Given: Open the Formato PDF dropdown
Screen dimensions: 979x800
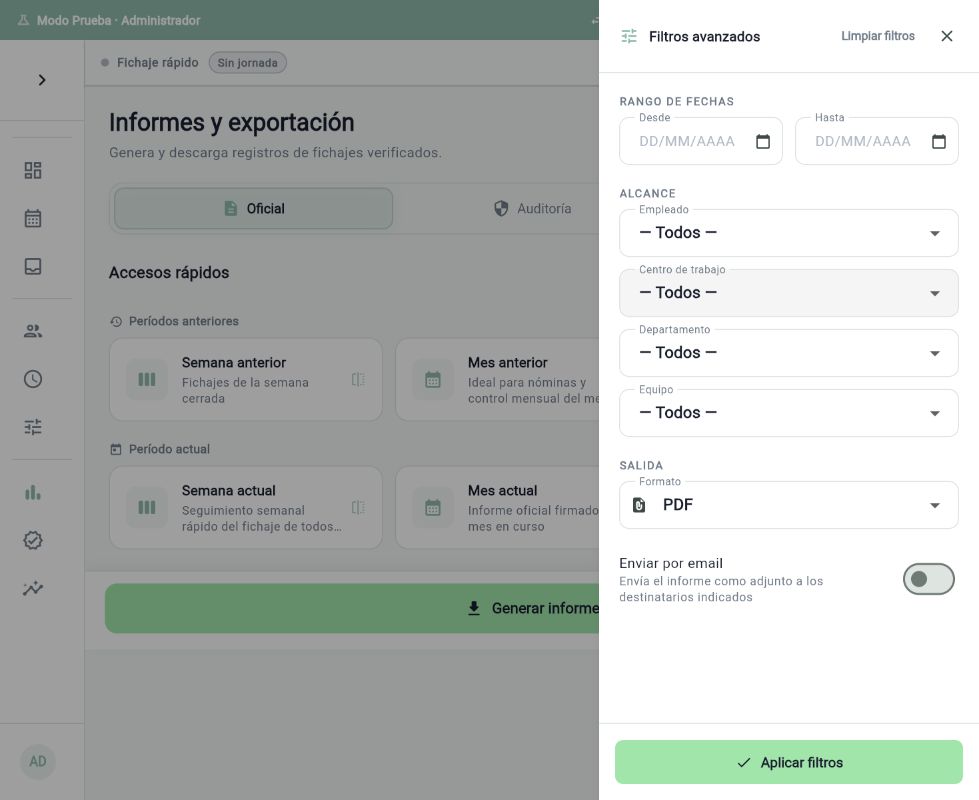Looking at the screenshot, I should [x=789, y=505].
